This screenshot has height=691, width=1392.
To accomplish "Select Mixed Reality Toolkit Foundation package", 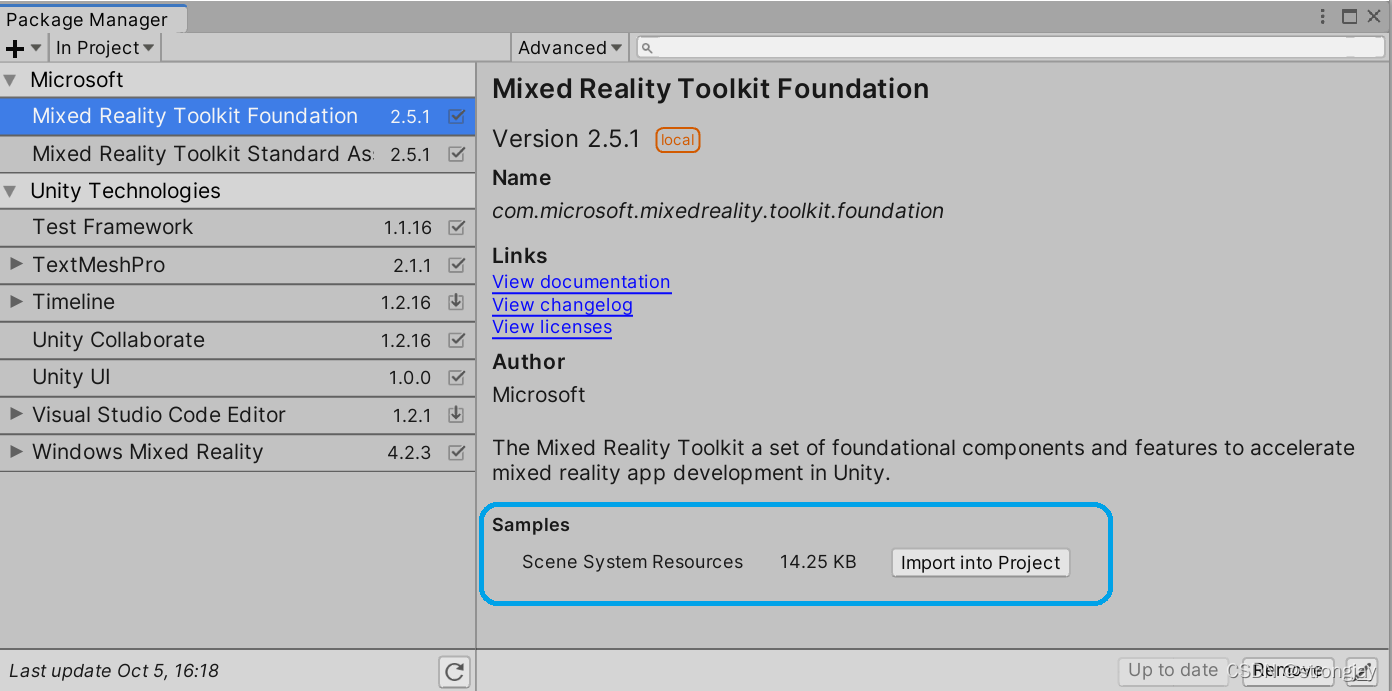I will (x=237, y=116).
